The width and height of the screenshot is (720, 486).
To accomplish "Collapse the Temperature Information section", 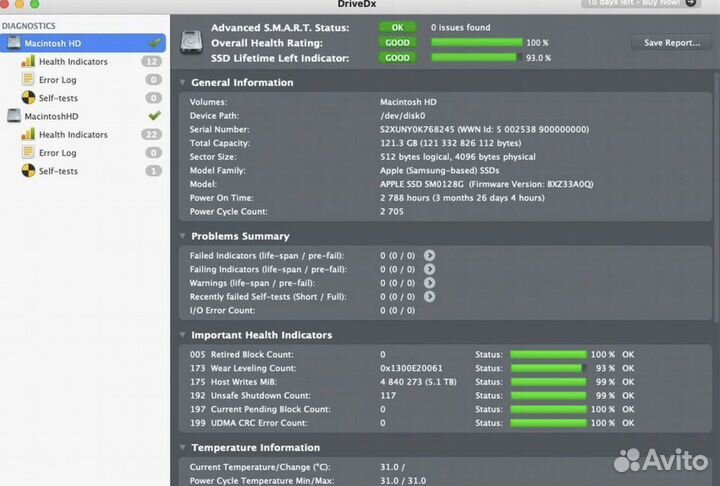I will [x=183, y=447].
